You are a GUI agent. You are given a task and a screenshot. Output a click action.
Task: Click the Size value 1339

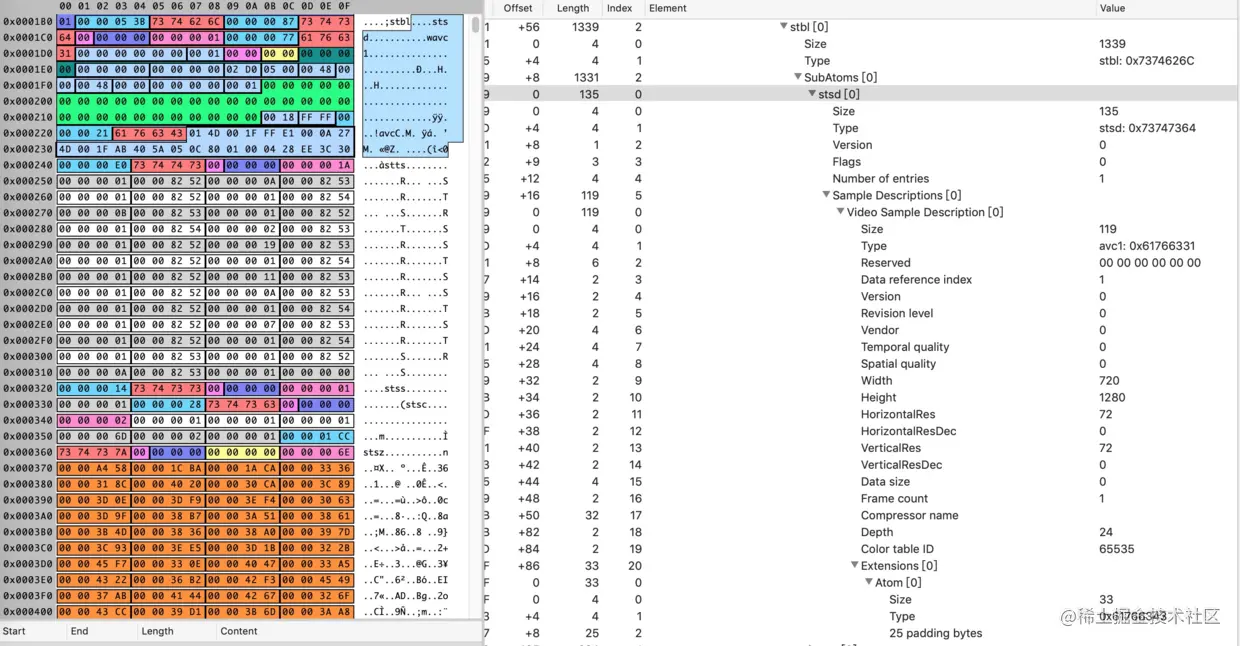1112,44
